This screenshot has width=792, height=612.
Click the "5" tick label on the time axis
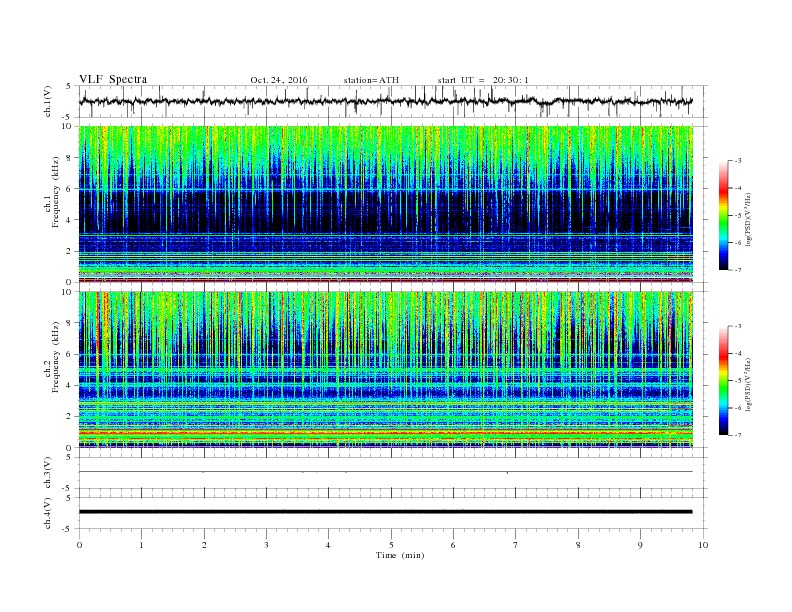391,545
